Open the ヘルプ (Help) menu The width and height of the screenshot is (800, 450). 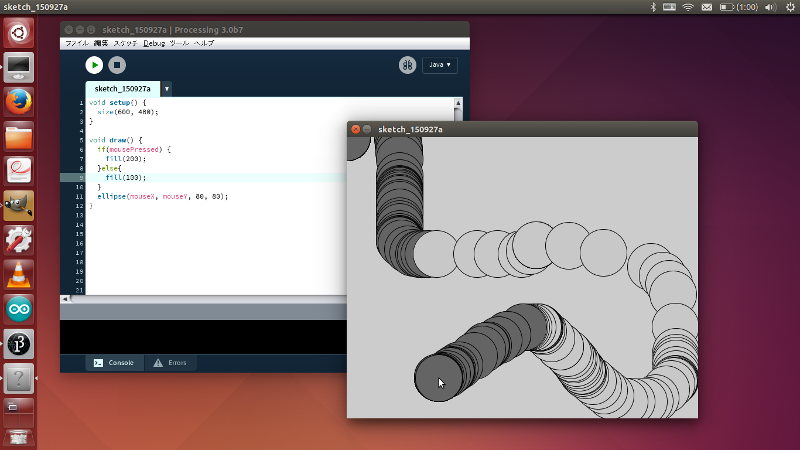click(x=204, y=43)
